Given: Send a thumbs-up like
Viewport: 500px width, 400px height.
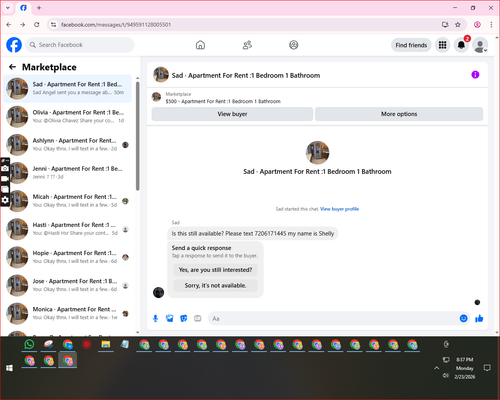Looking at the screenshot, I should click(479, 318).
